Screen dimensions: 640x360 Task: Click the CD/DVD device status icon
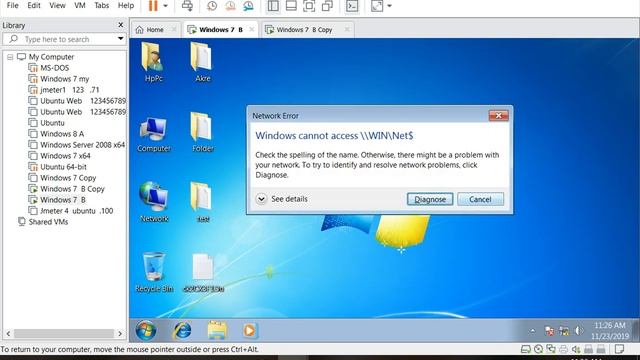538,349
